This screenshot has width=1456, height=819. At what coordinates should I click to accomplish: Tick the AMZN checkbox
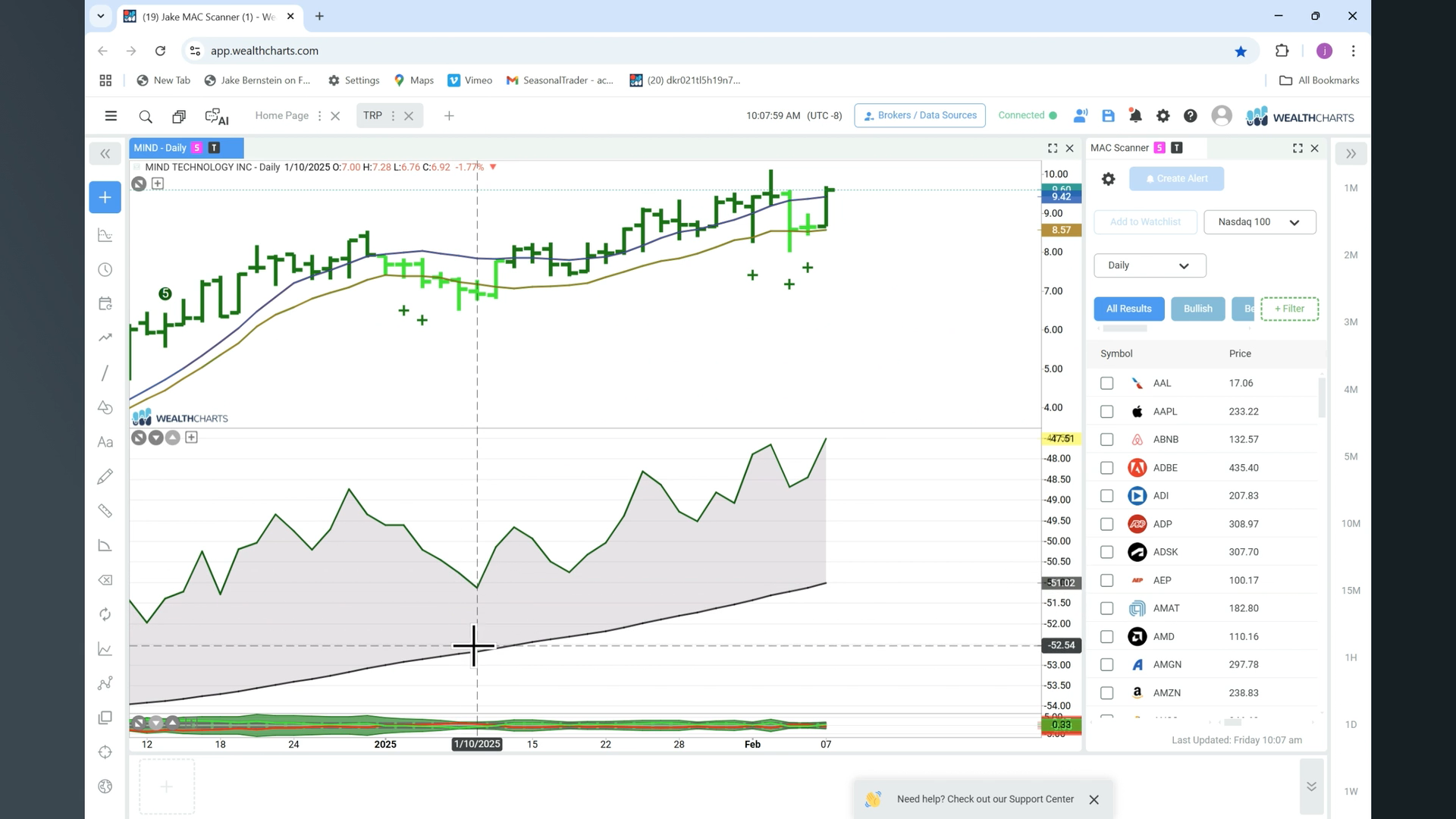[x=1106, y=693]
